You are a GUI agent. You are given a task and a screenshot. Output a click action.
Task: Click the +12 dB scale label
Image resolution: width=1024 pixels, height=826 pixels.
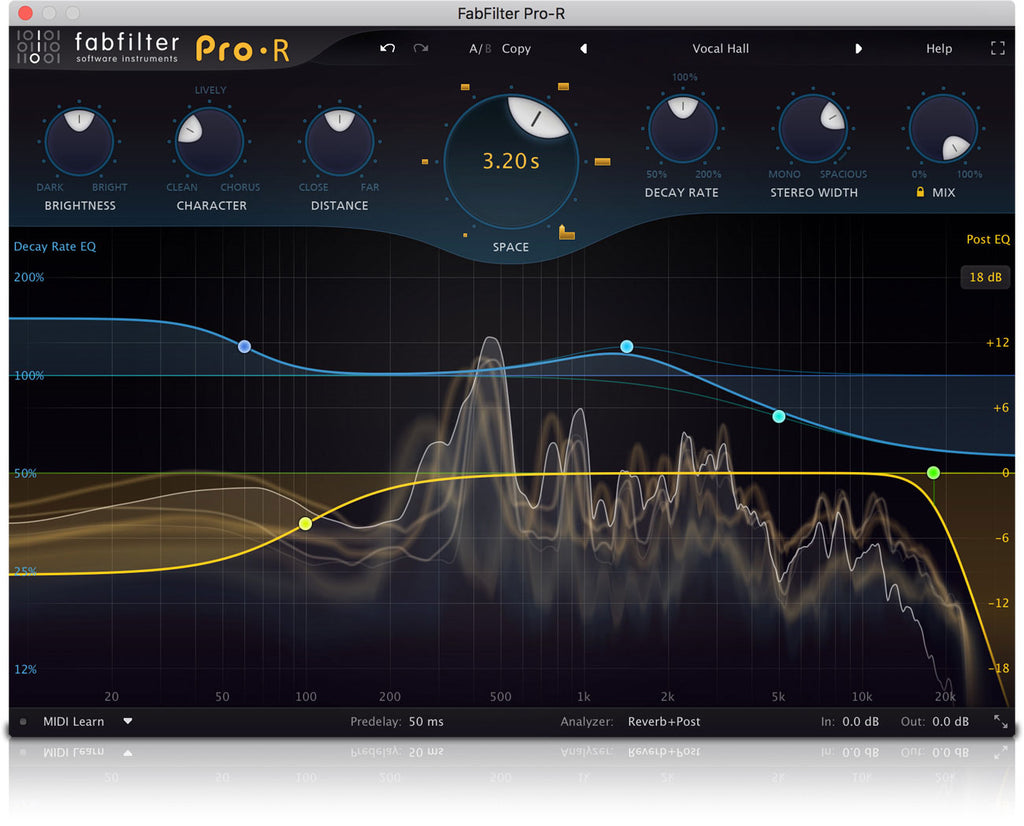(997, 342)
